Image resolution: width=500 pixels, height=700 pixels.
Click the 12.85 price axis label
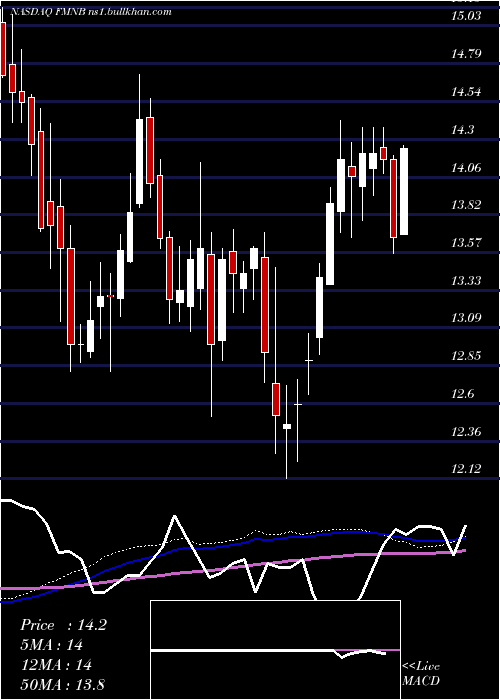click(x=467, y=356)
